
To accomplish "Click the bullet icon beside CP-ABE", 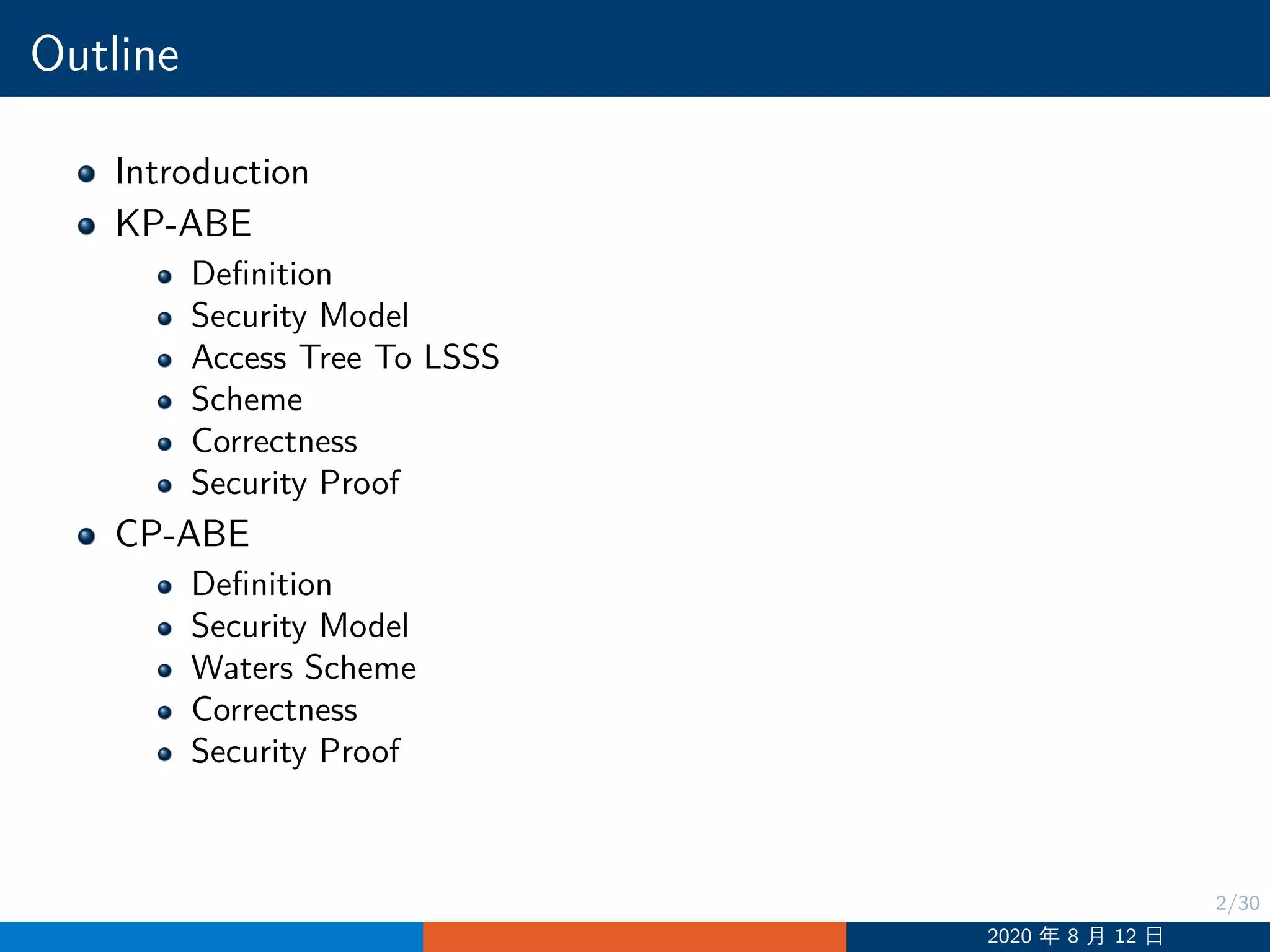I will [87, 536].
